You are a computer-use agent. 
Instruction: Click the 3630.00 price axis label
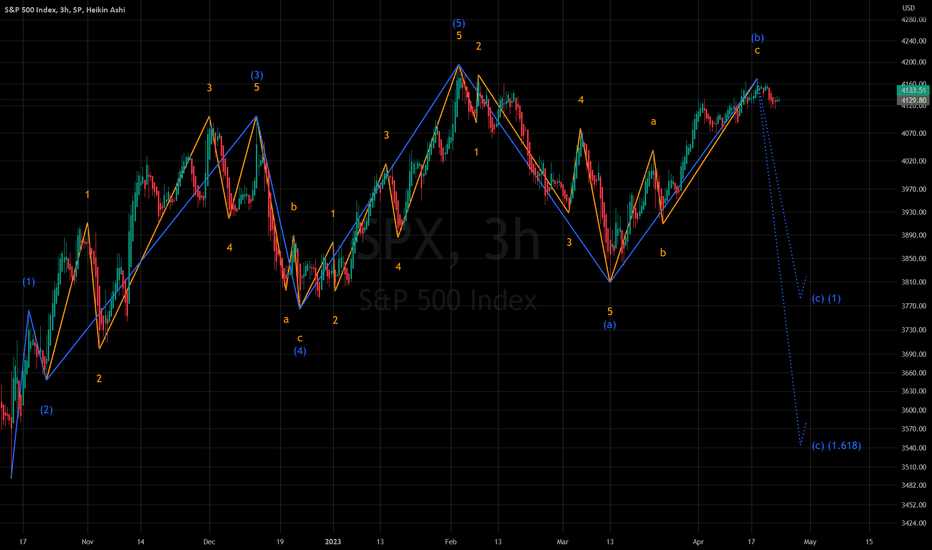[x=914, y=391]
